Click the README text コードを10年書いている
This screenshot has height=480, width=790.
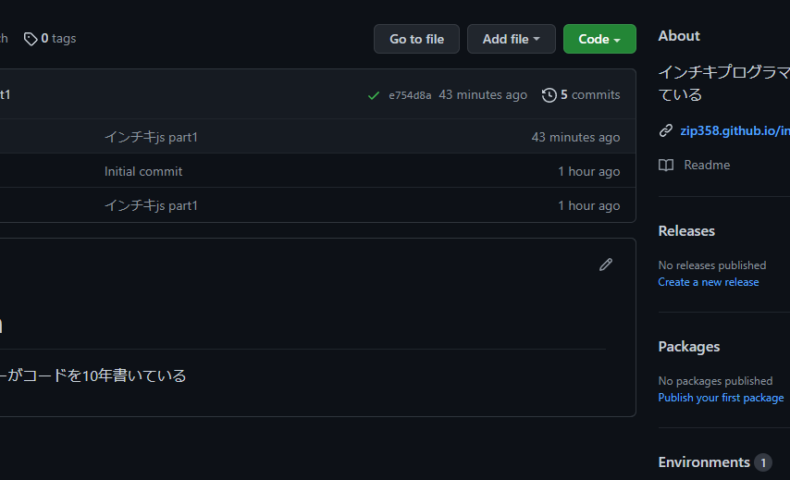(104, 376)
